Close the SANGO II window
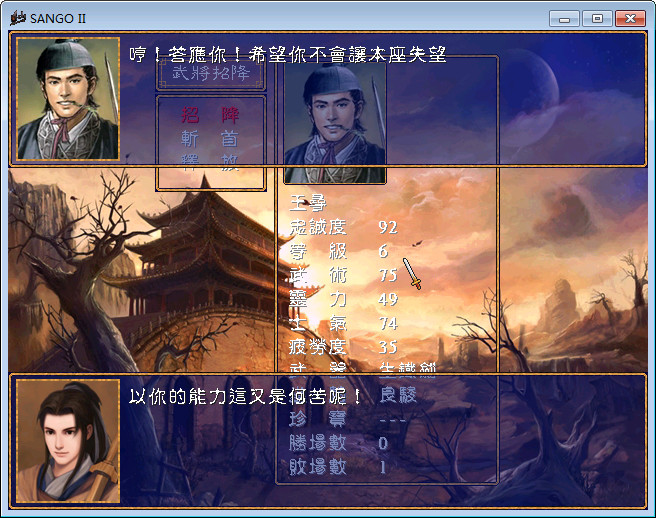This screenshot has width=656, height=518. coord(630,19)
